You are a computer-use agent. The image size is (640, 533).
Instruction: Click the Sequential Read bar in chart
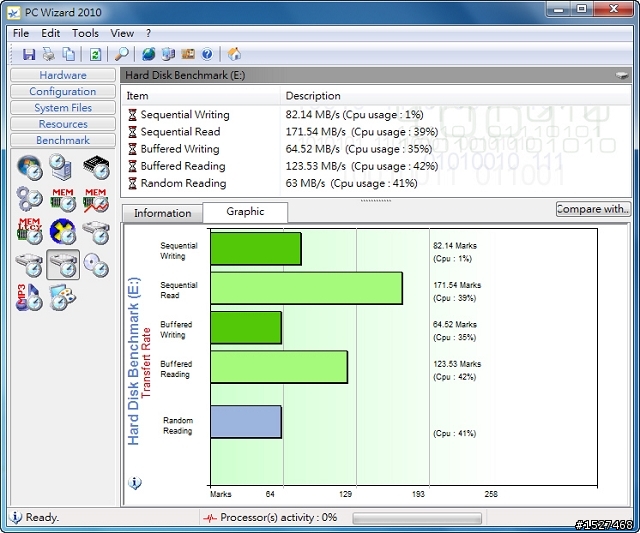point(307,289)
